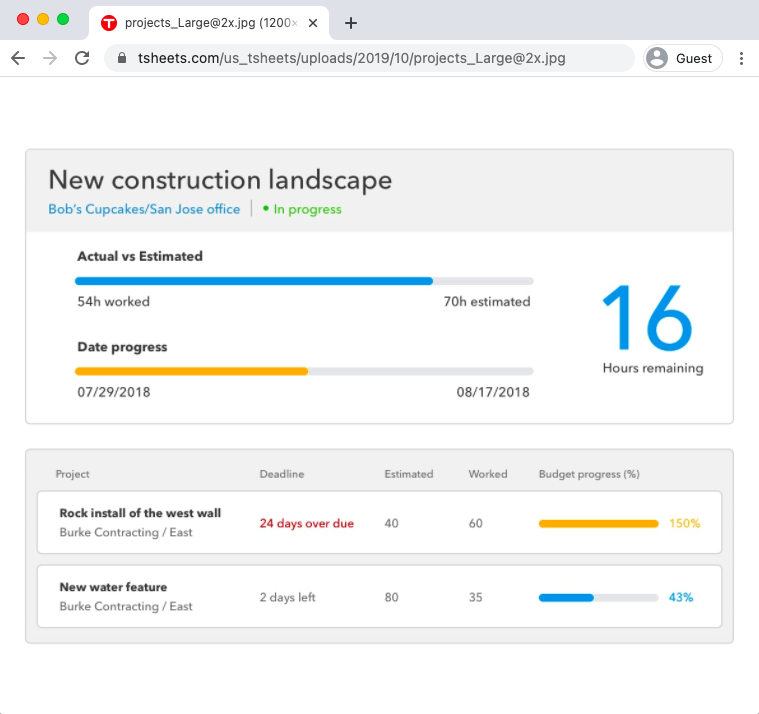Click the red close window button

(x=23, y=19)
